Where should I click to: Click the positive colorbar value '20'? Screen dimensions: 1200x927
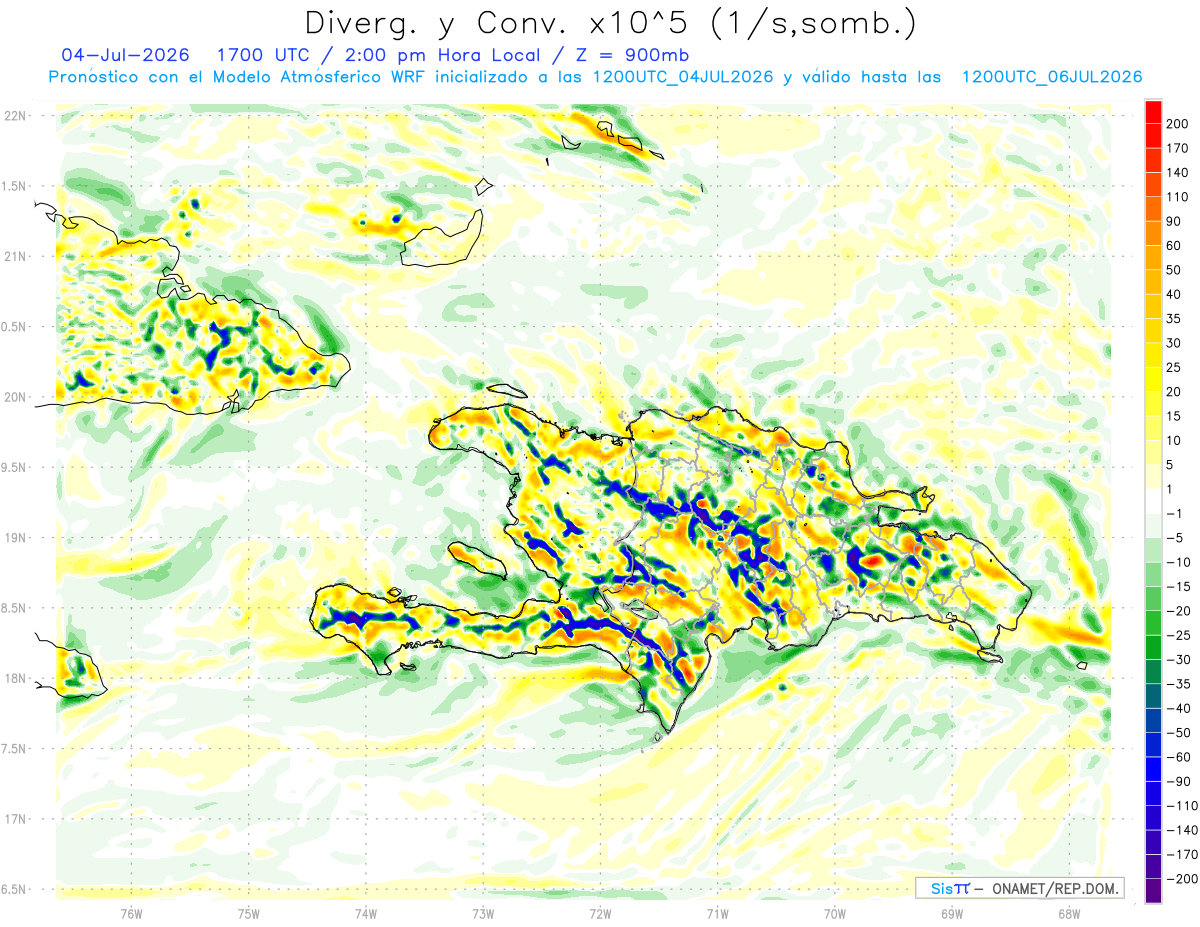1175,391
